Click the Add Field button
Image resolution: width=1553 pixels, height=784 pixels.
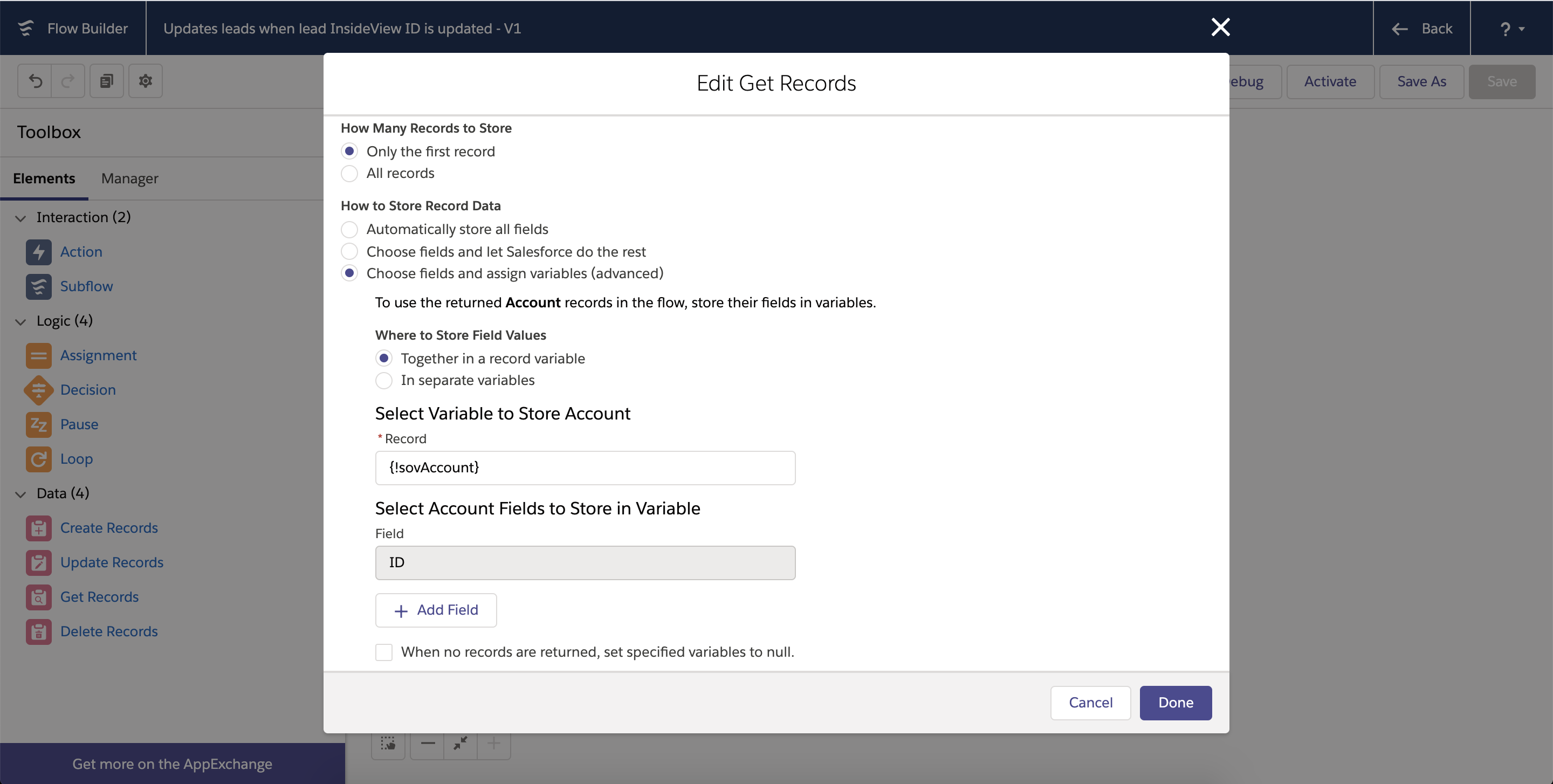click(x=435, y=610)
